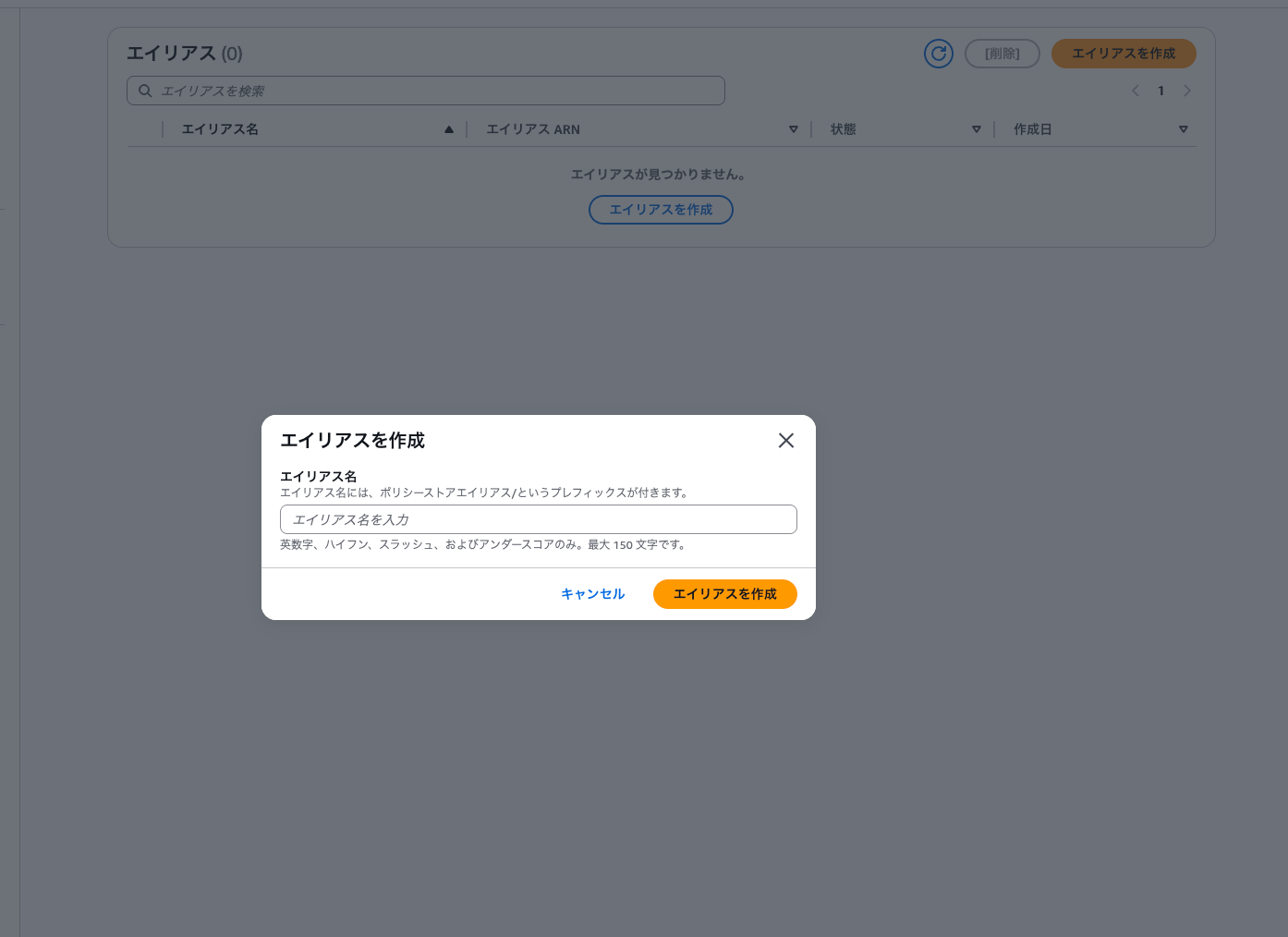The width and height of the screenshot is (1288, 937).
Task: Sort by 状態 column arrow
Action: click(x=977, y=129)
